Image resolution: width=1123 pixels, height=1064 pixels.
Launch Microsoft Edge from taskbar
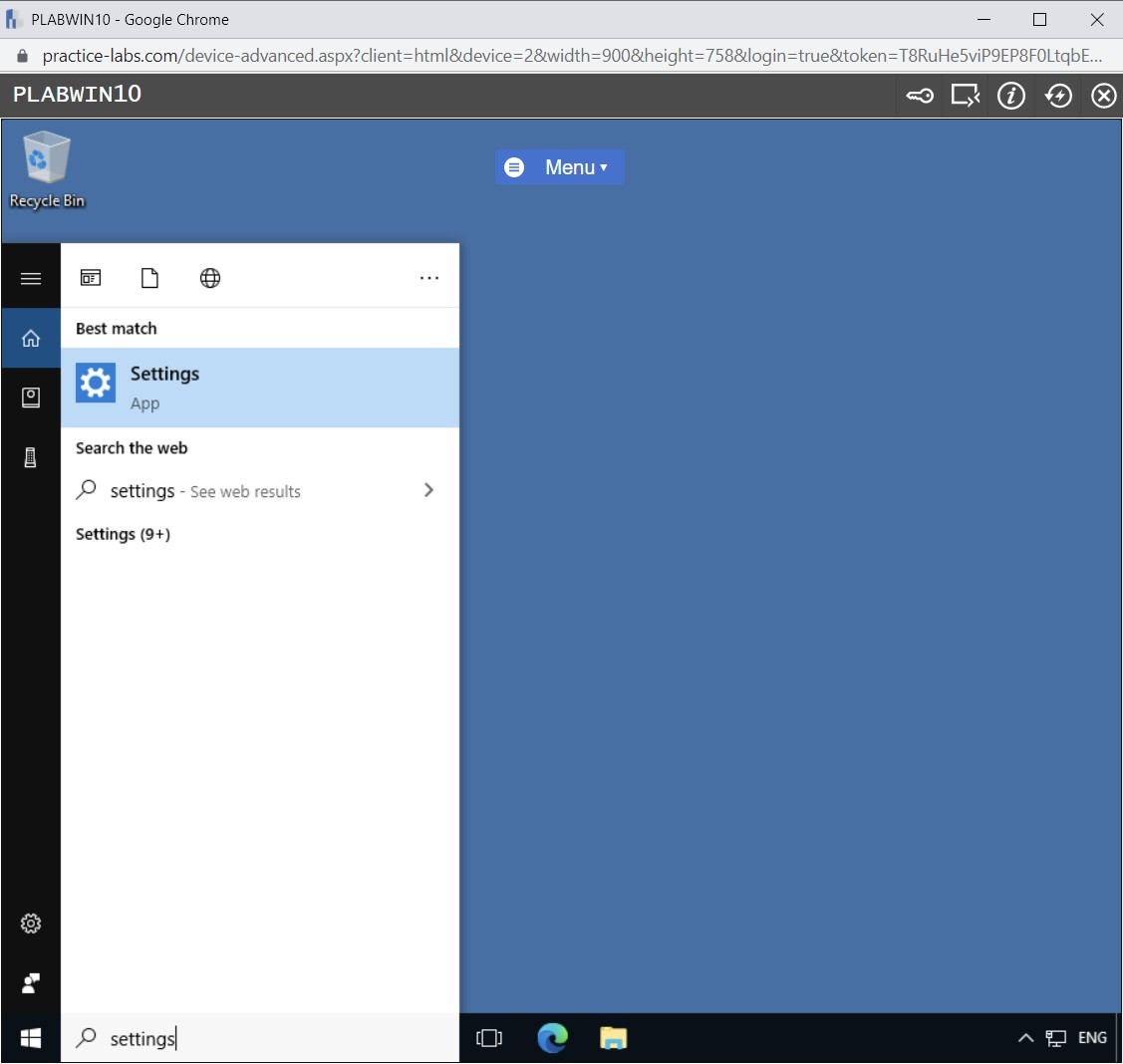click(553, 1038)
